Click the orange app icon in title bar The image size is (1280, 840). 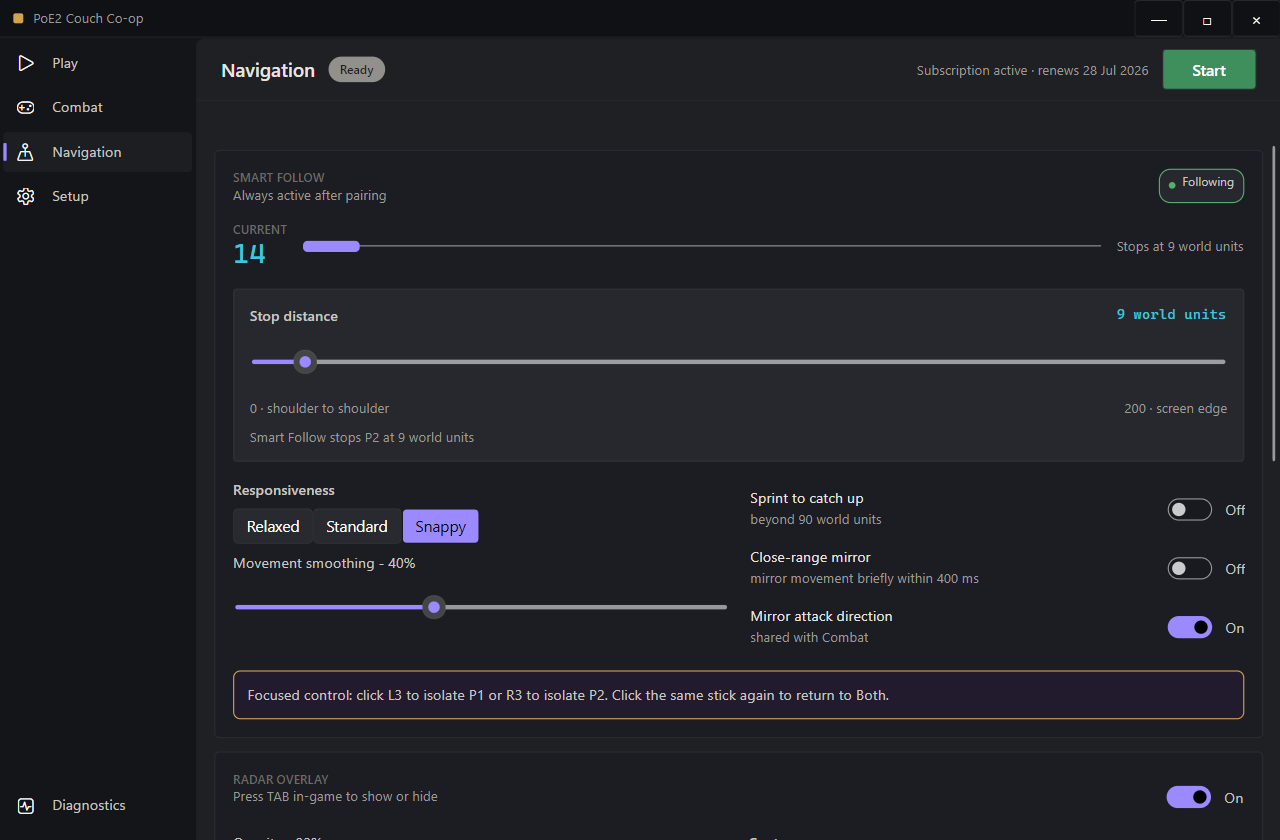(18, 18)
